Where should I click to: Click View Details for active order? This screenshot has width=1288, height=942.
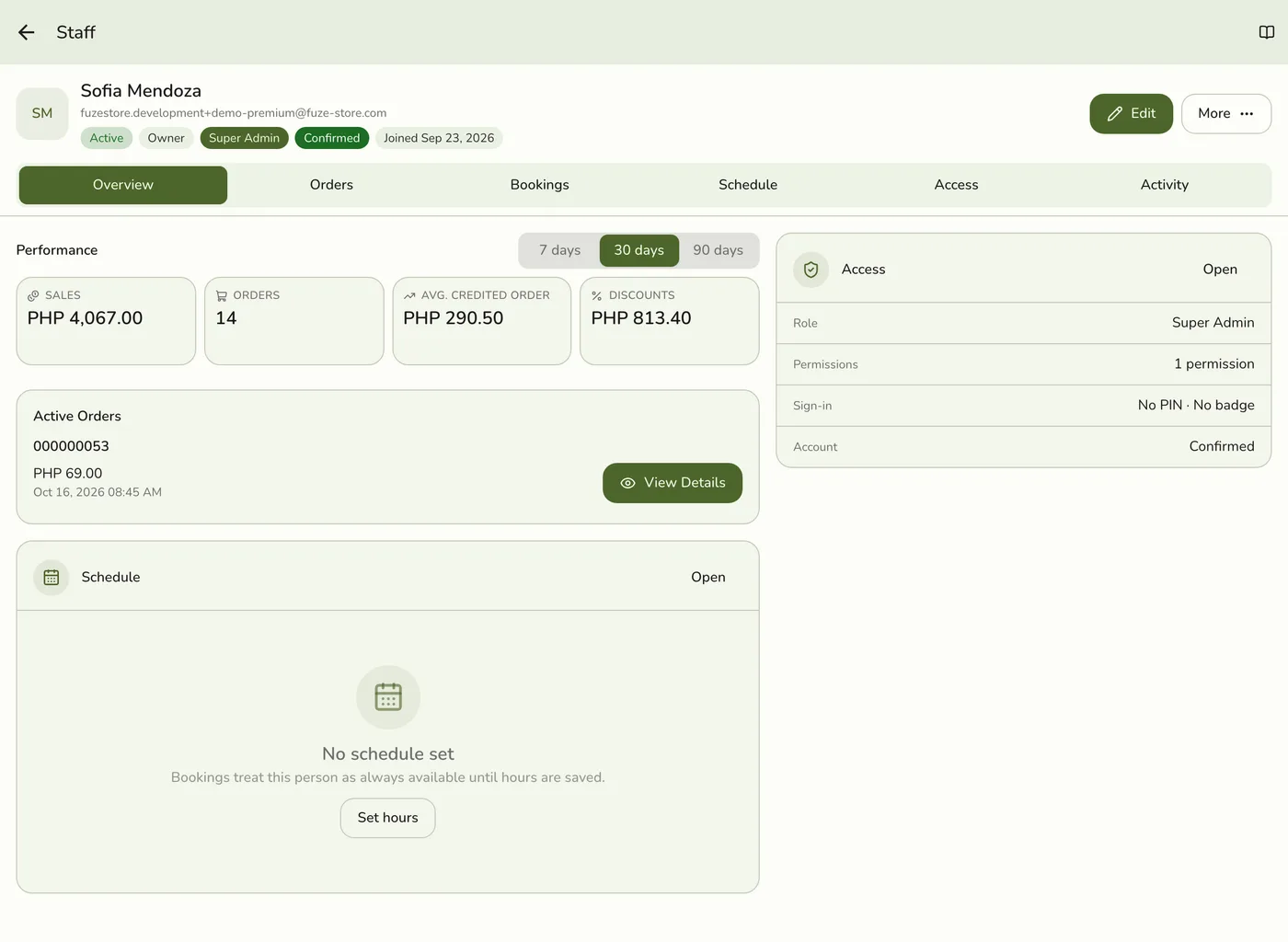(673, 483)
